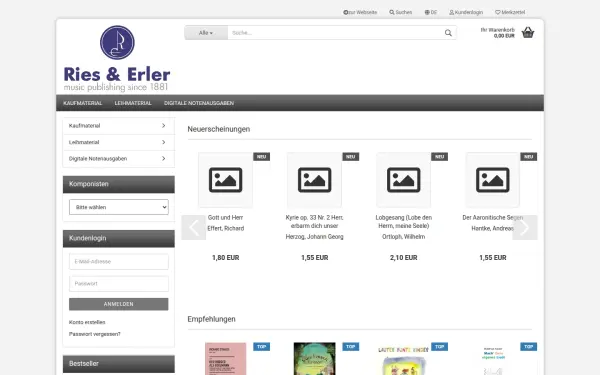The width and height of the screenshot is (600, 375).
Task: Open the pink-cover Empfehlungen book thumbnail
Action: [x=225, y=359]
